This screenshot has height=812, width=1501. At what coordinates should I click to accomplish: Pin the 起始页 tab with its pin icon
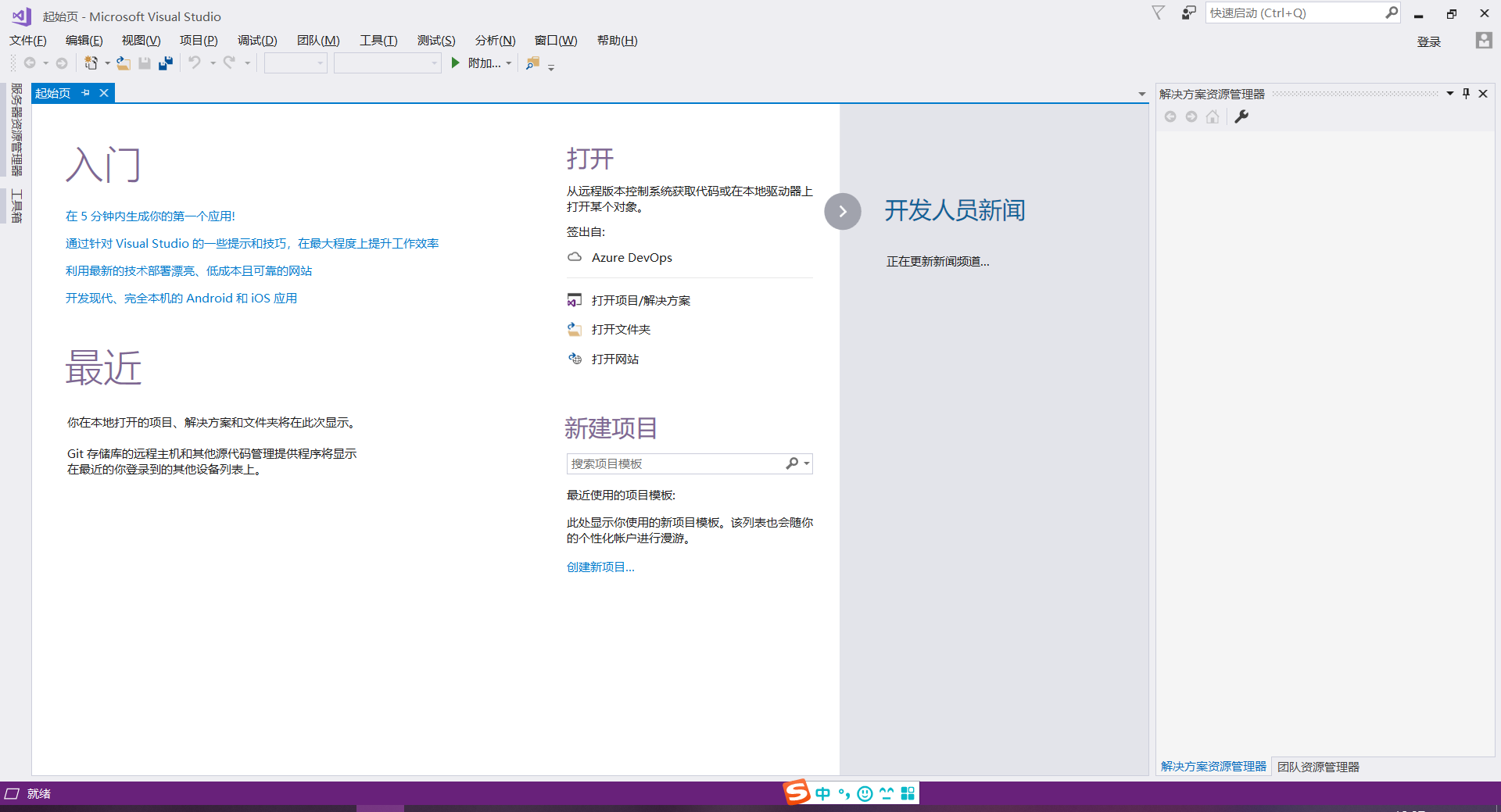(85, 92)
